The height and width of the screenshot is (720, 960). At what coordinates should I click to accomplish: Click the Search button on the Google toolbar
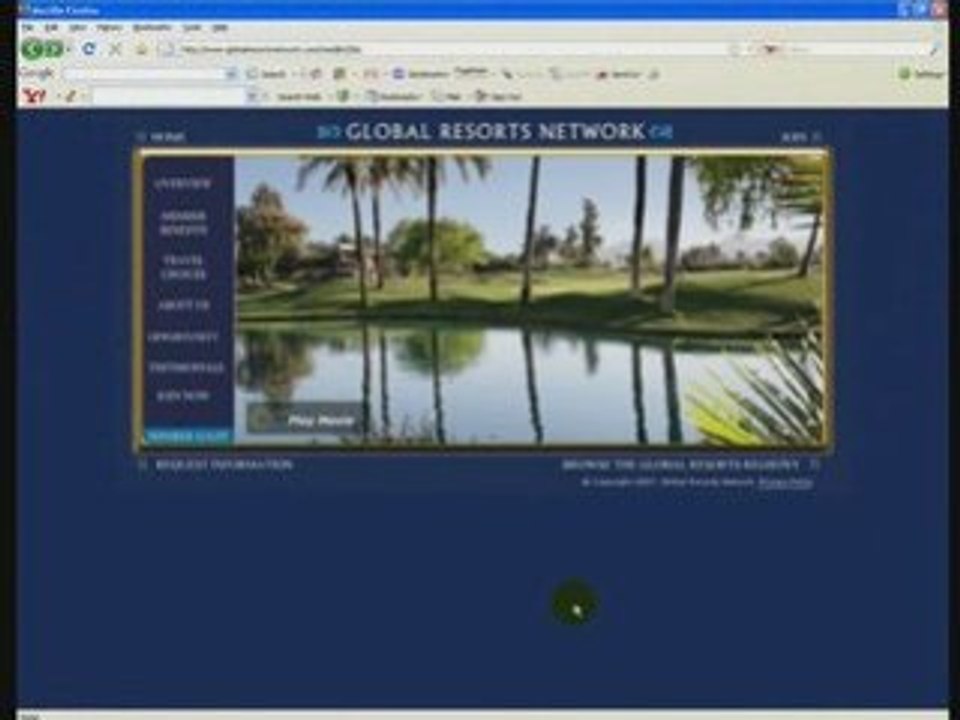click(267, 74)
